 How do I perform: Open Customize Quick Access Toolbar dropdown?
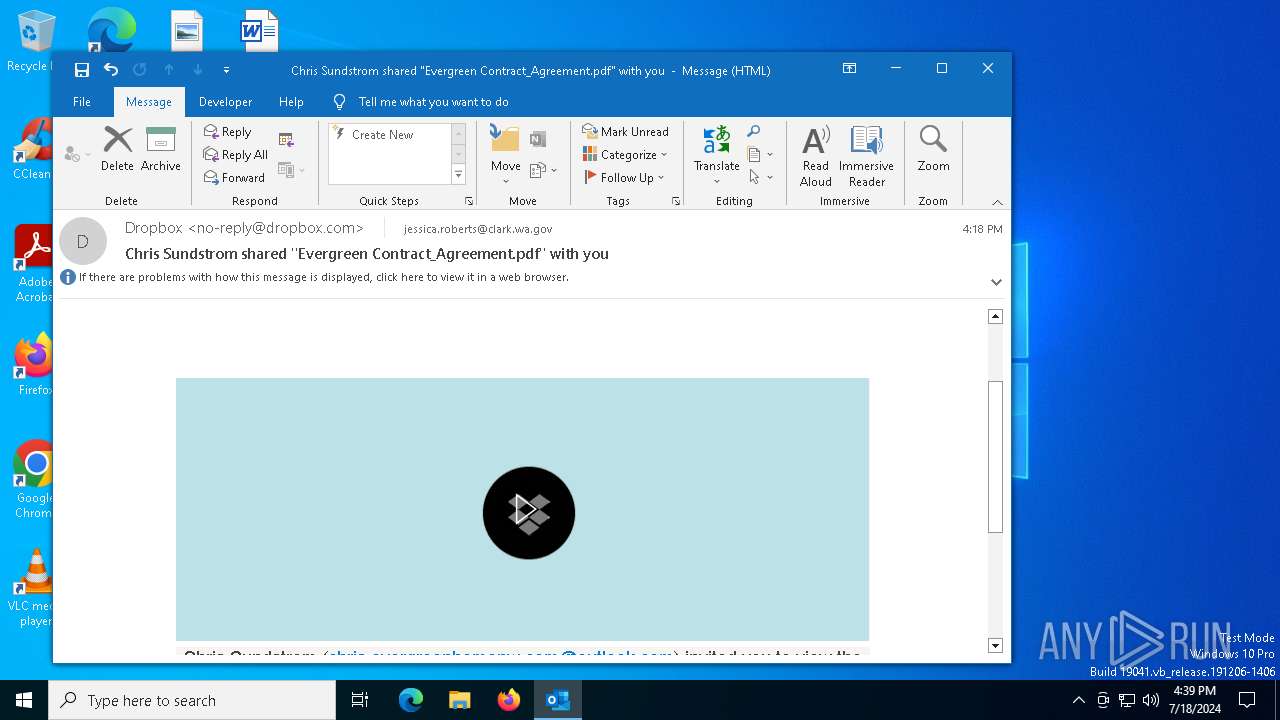[226, 70]
